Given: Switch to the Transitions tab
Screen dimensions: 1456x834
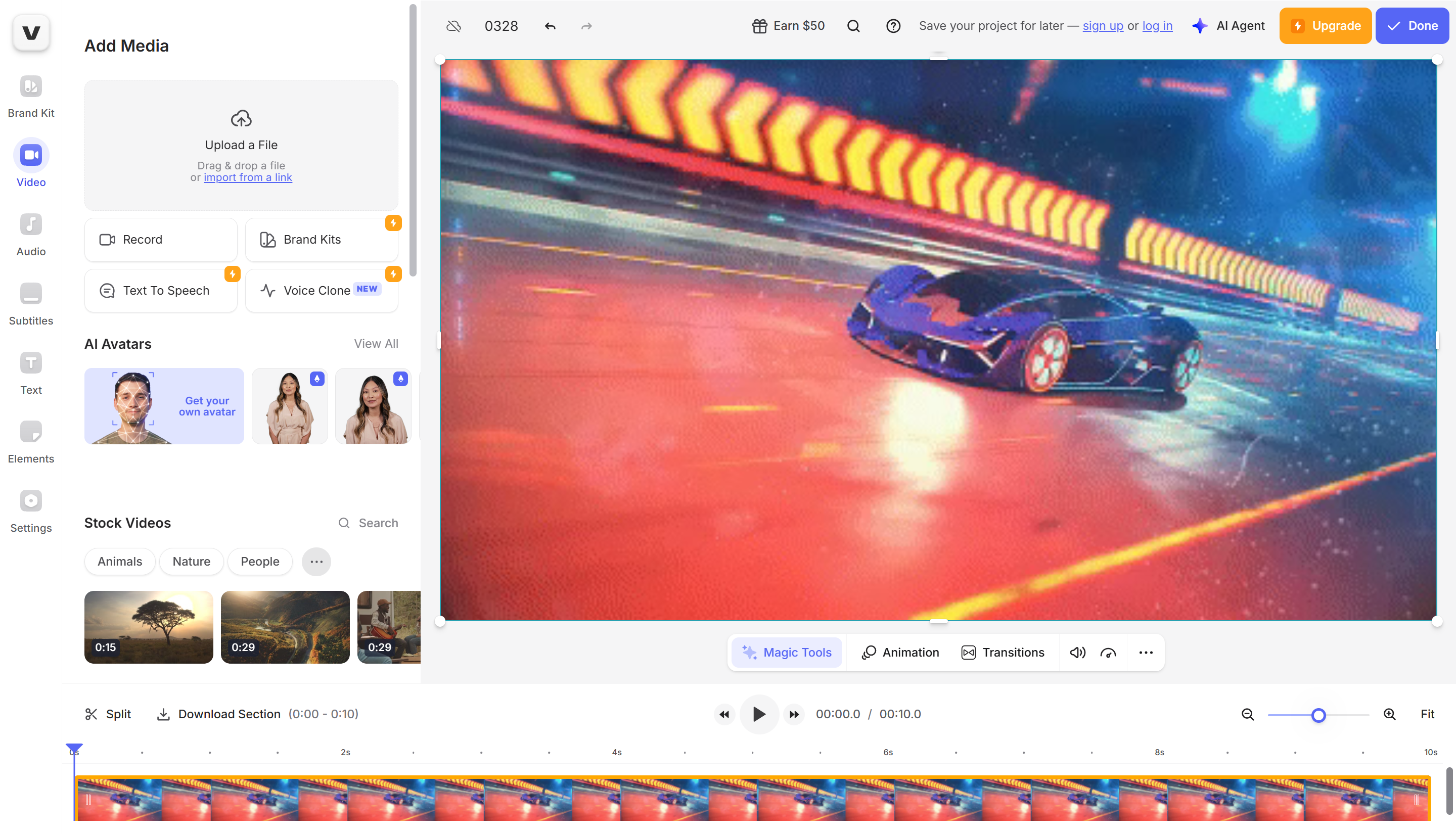Looking at the screenshot, I should click(1003, 652).
